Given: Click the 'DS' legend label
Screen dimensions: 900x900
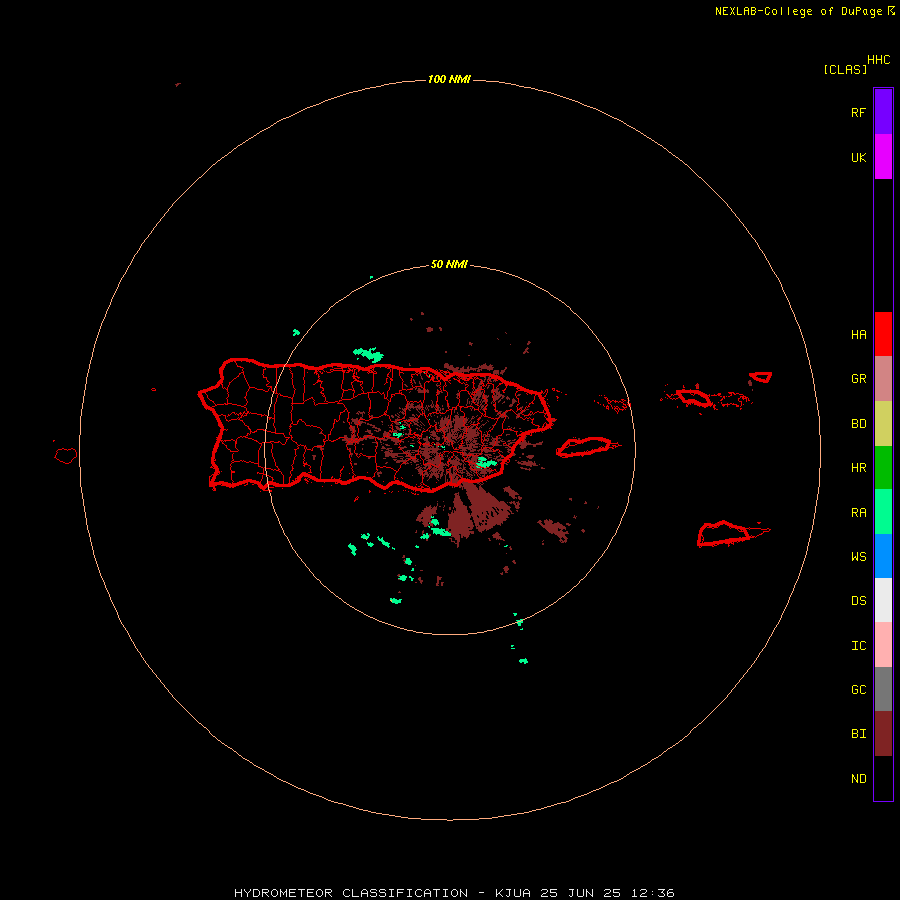Looking at the screenshot, I should [858, 601].
